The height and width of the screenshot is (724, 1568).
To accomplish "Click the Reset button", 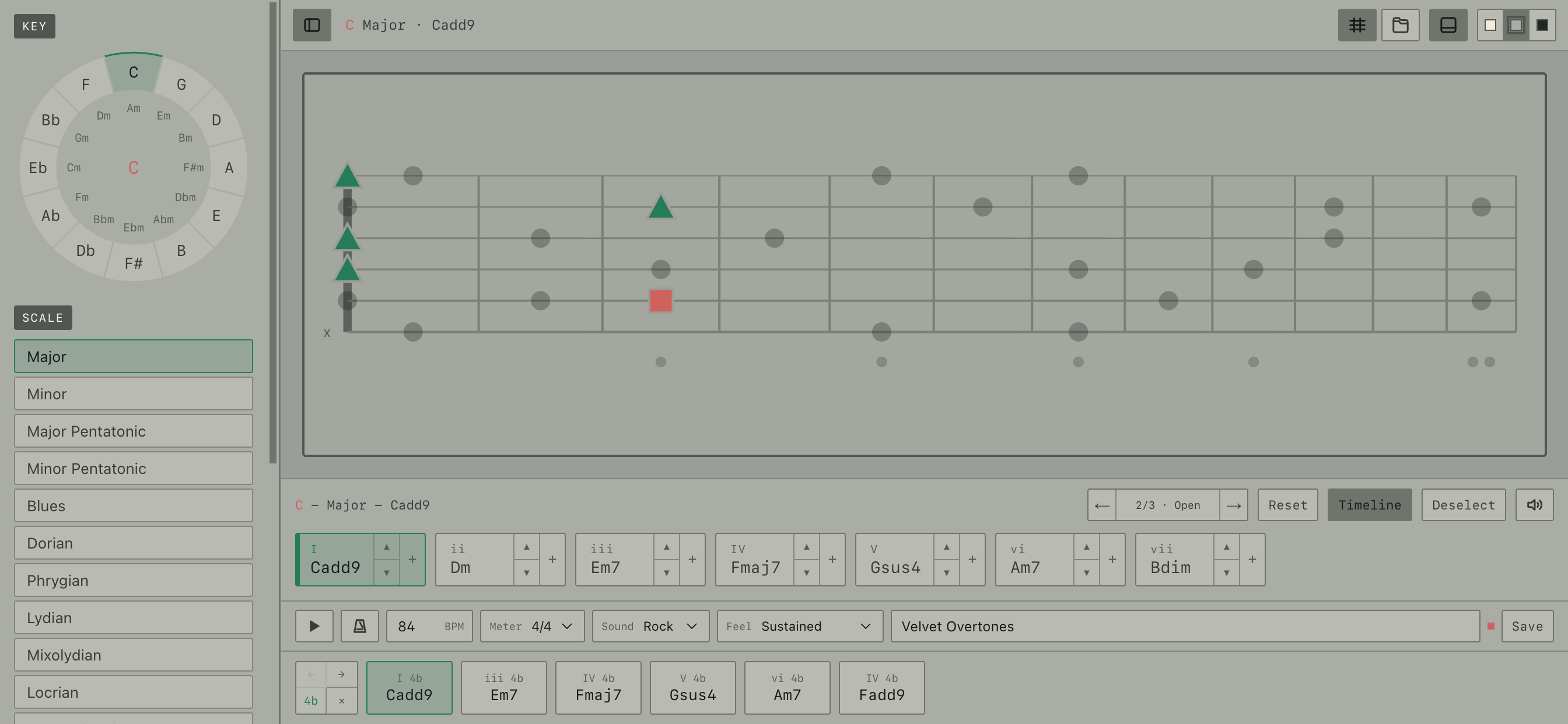I will click(1287, 505).
